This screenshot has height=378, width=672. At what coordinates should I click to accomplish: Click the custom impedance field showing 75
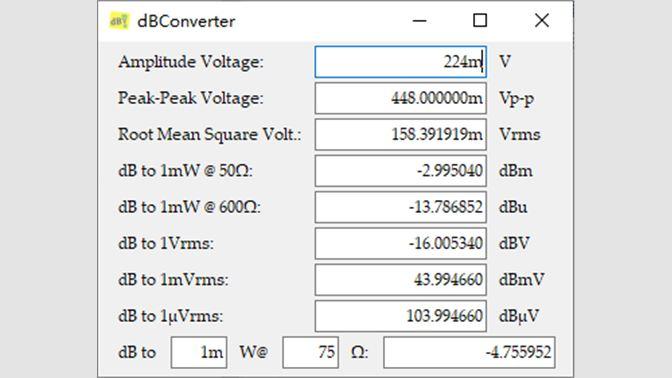click(310, 352)
